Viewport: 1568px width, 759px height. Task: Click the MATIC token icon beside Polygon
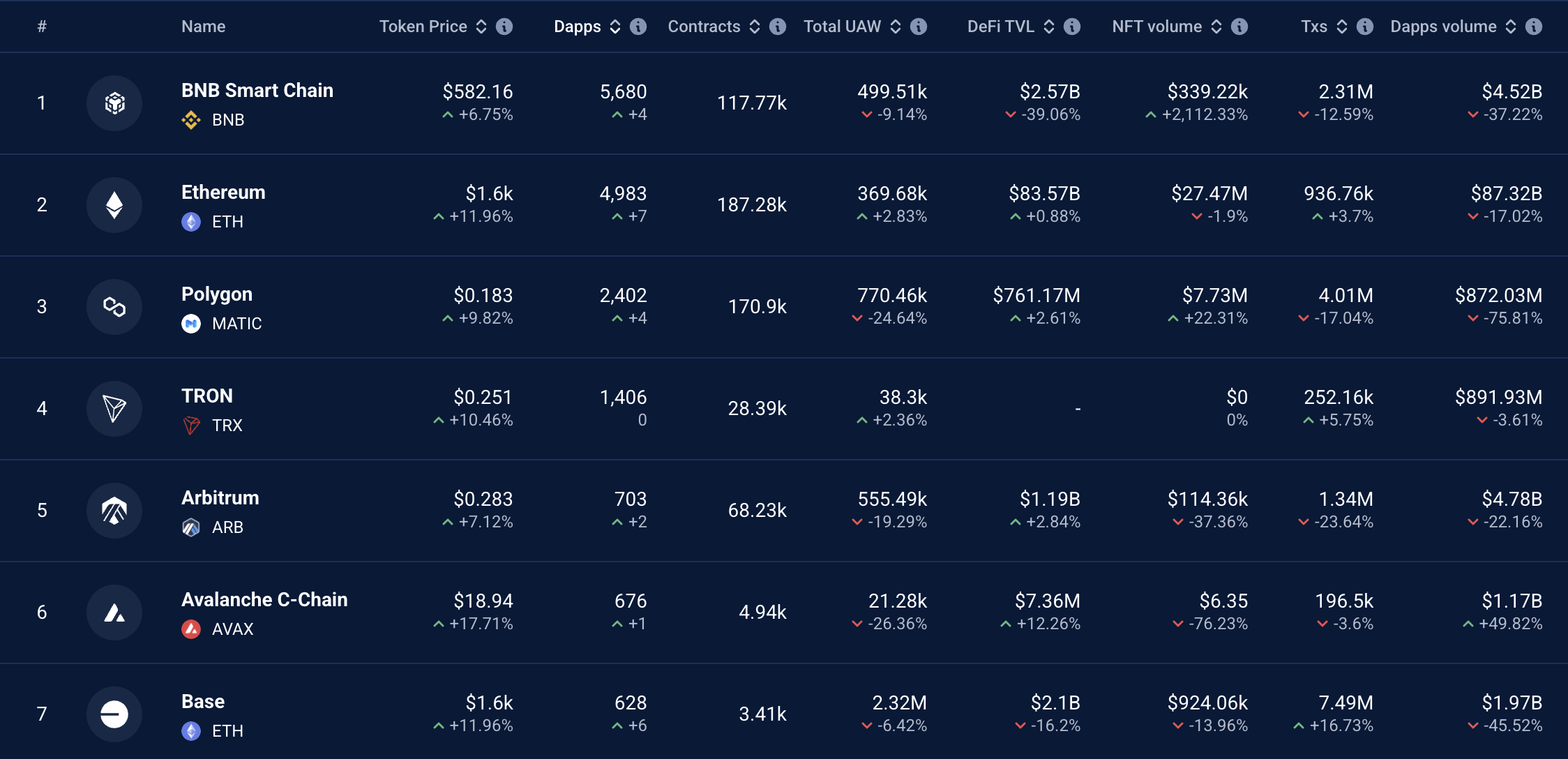[x=191, y=323]
